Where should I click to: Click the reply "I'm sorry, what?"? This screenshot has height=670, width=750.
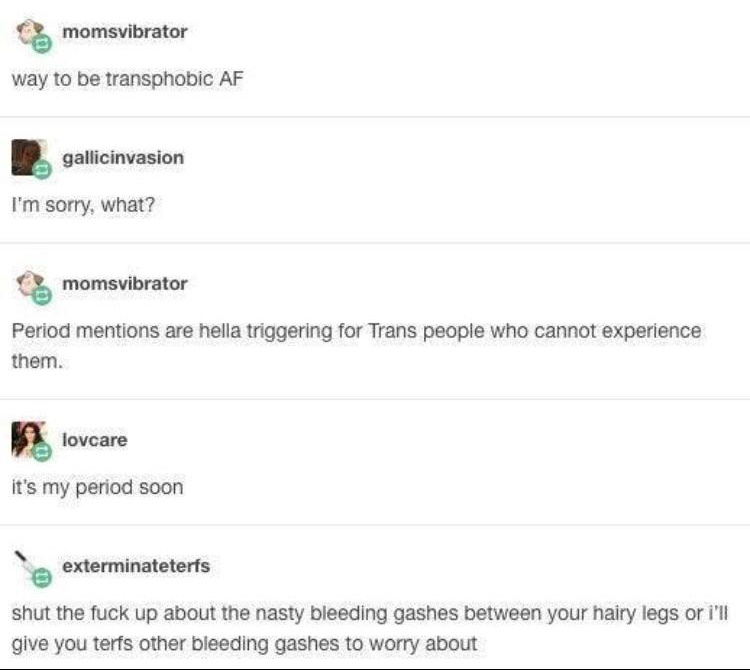pos(83,205)
